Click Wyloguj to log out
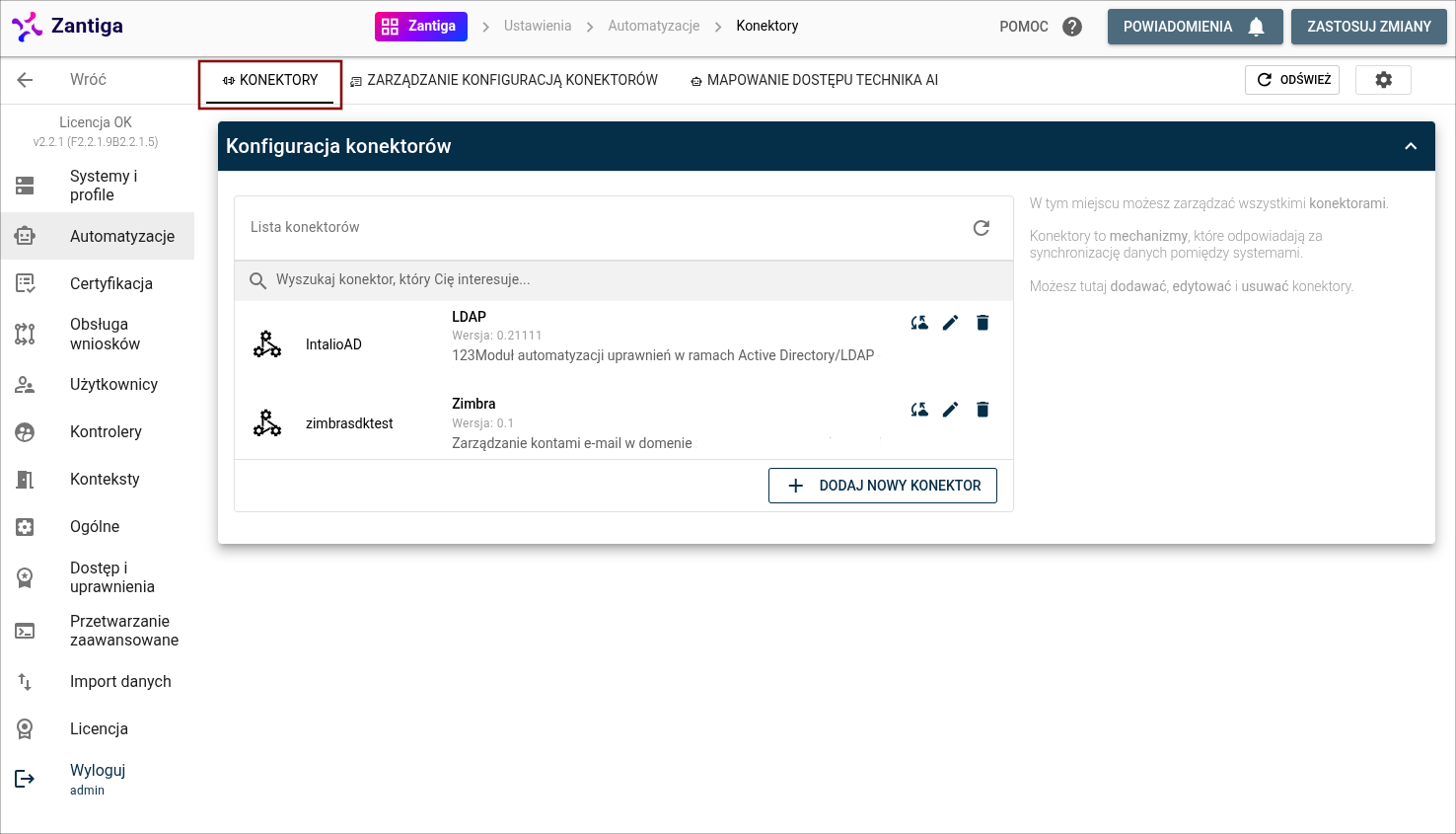Viewport: 1456px width, 834px height. [97, 771]
